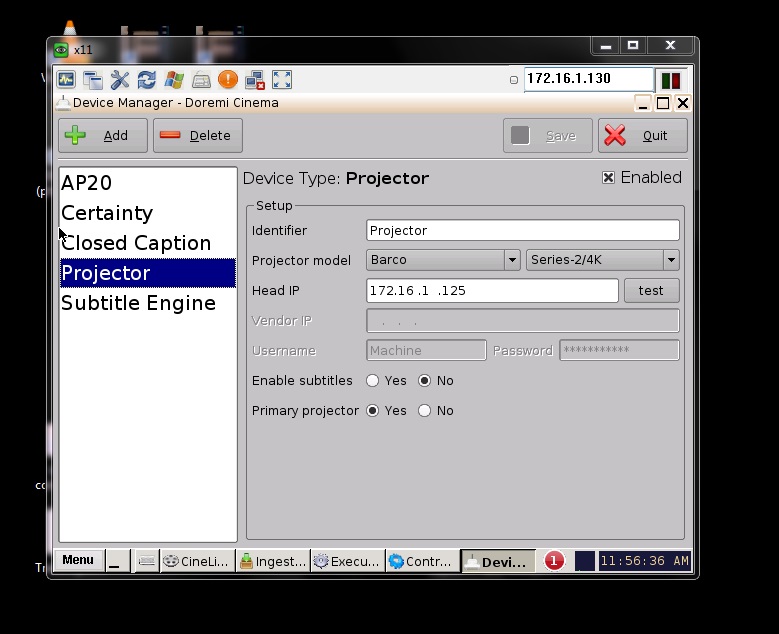Viewport: 779px width, 634px height.
Task: Click the x11 eye icon in title bar
Action: tap(61, 50)
